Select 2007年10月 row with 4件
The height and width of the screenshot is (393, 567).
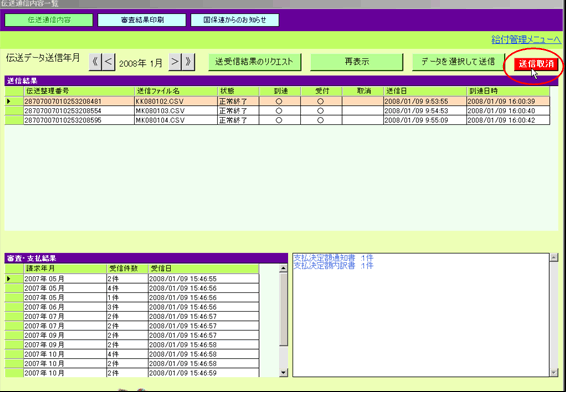(x=132, y=354)
